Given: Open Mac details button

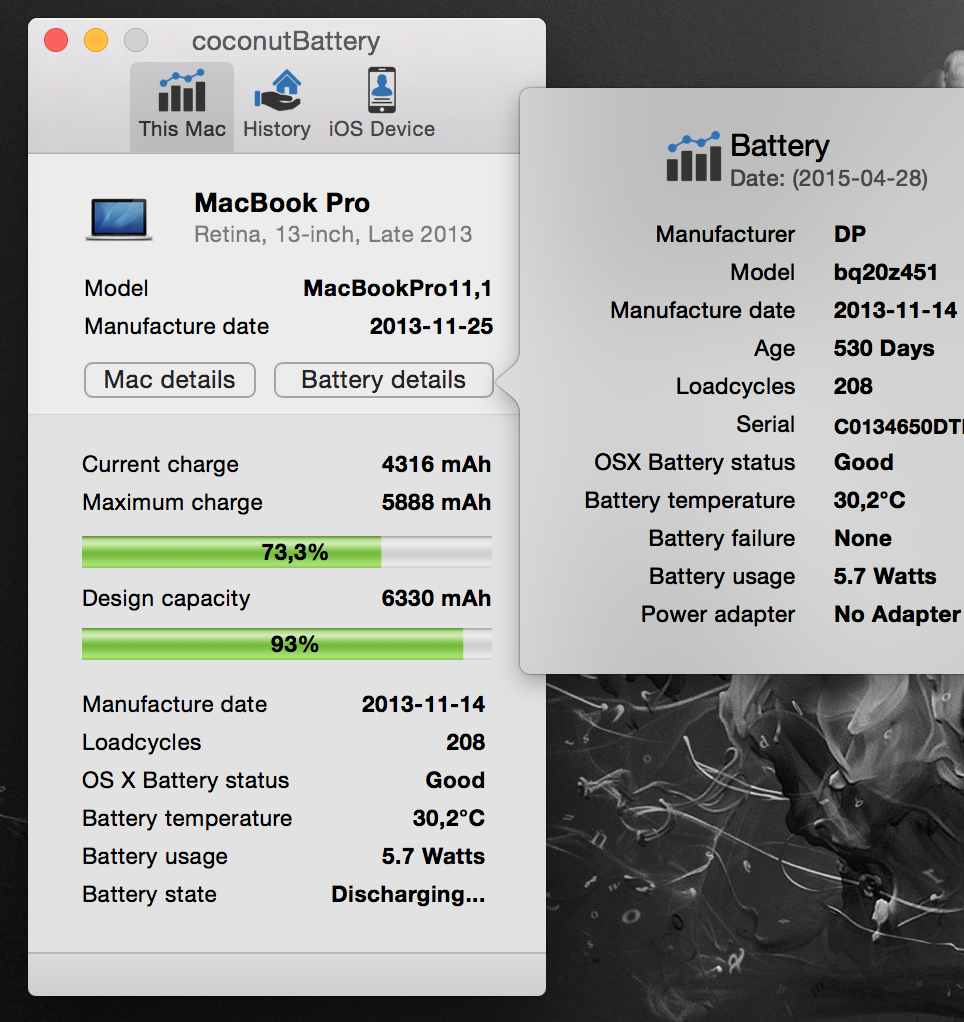Looking at the screenshot, I should tap(169, 380).
